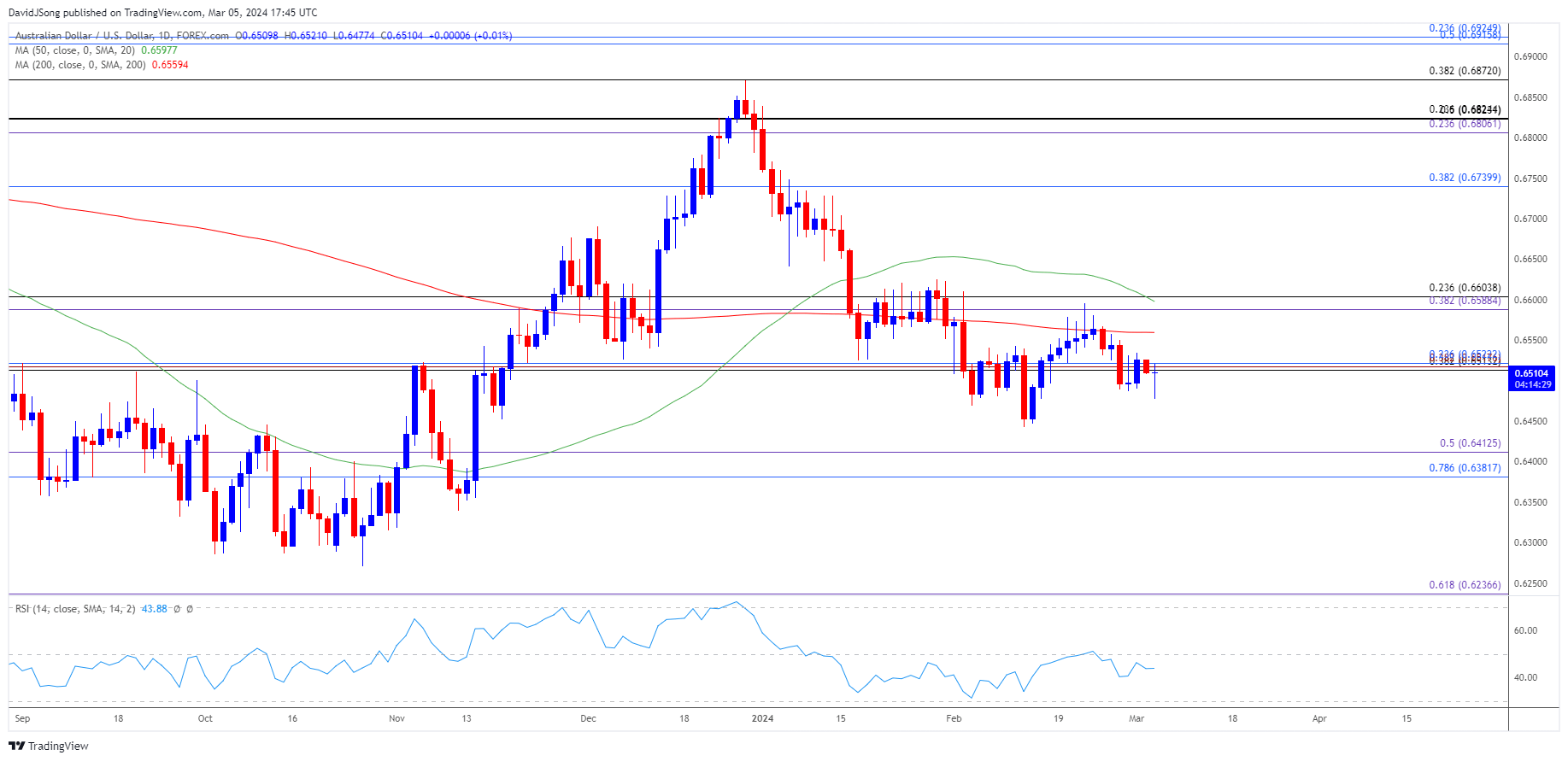Image resolution: width=1568 pixels, height=761 pixels.
Task: Click the blue Fibonacci label 0.382 (0.67399)
Action: tap(1465, 178)
